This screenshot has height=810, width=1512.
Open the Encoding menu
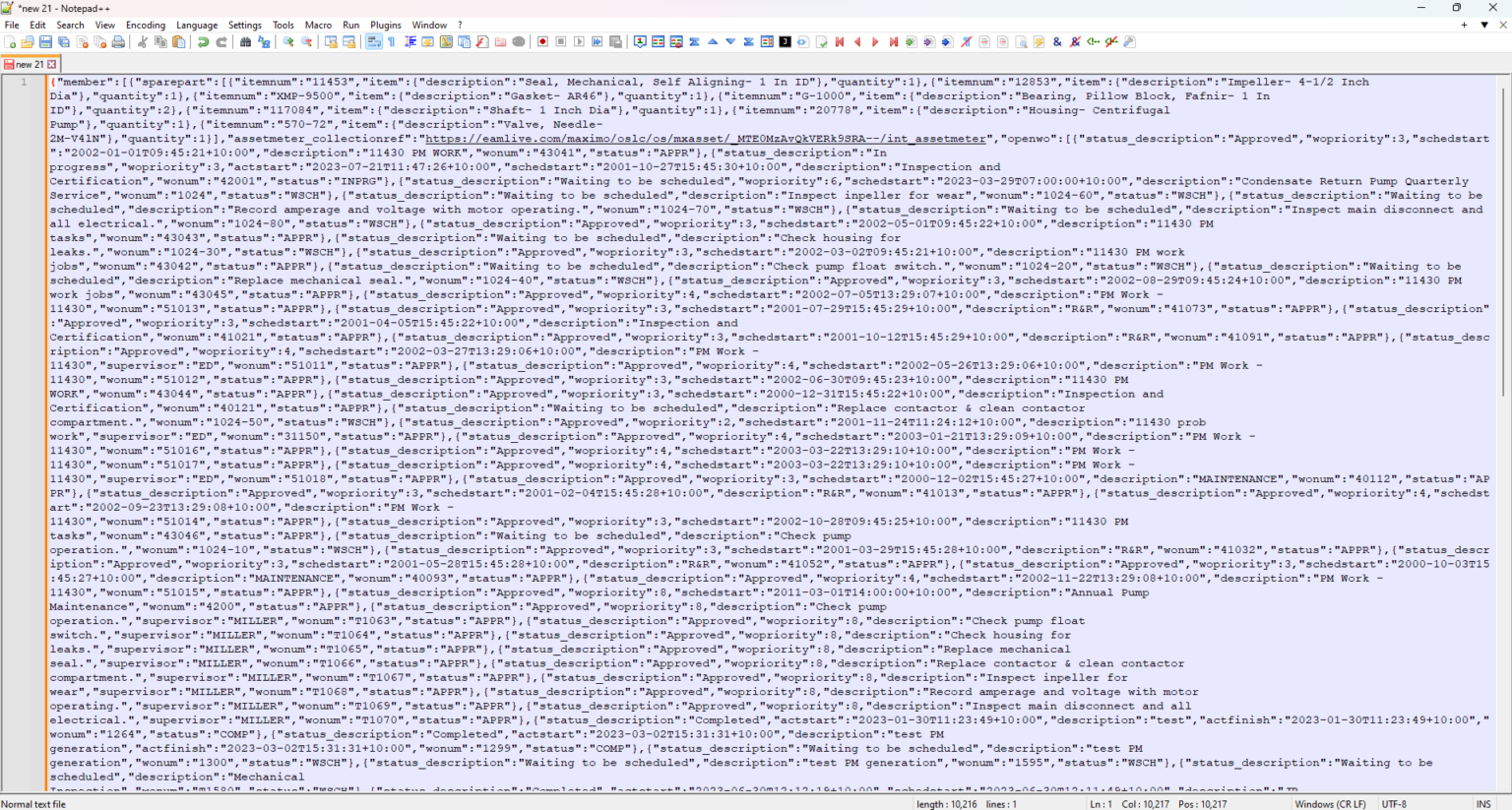click(145, 25)
